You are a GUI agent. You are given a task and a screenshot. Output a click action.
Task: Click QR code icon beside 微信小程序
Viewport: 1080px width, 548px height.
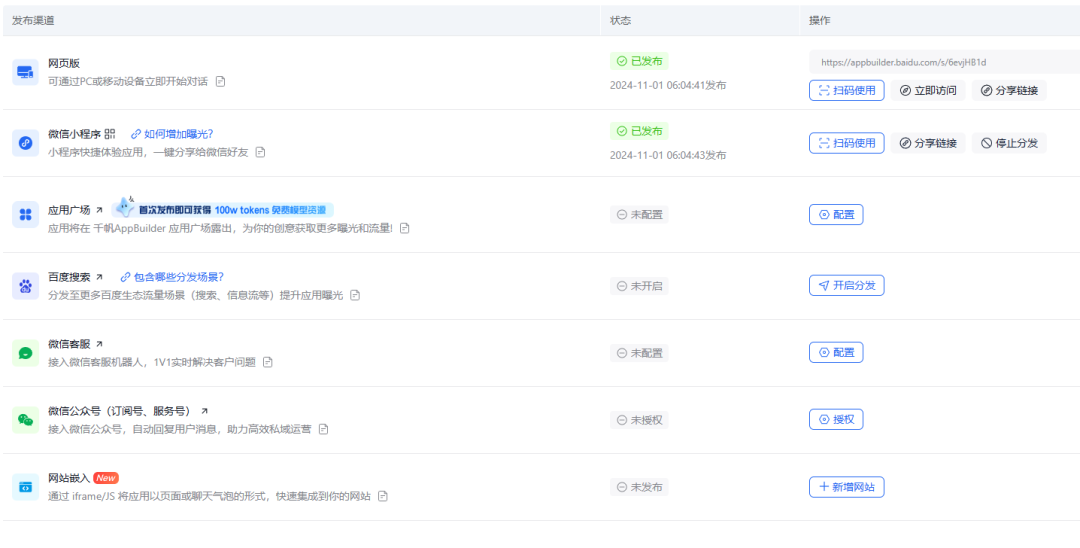110,134
